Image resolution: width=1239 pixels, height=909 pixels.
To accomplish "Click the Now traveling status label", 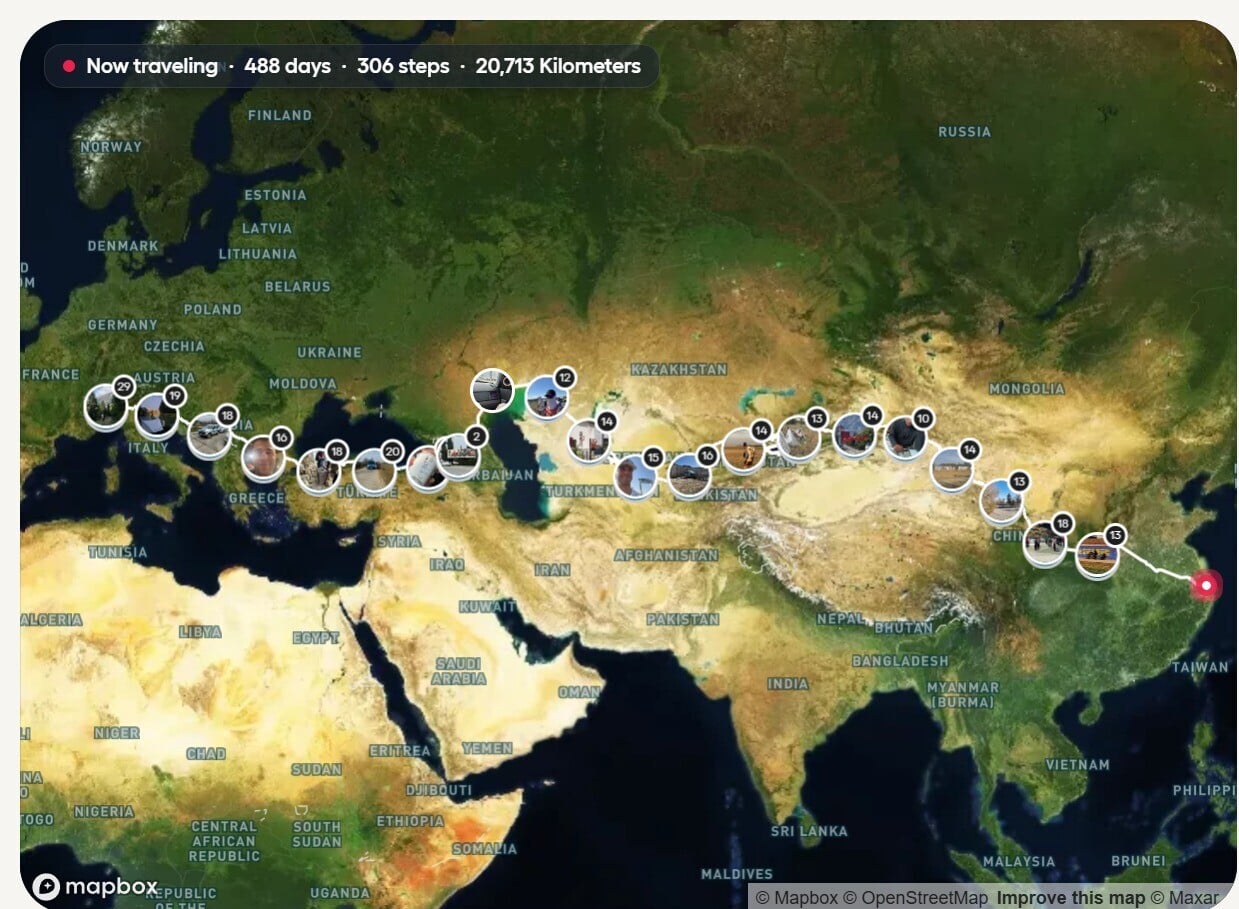I will (151, 67).
